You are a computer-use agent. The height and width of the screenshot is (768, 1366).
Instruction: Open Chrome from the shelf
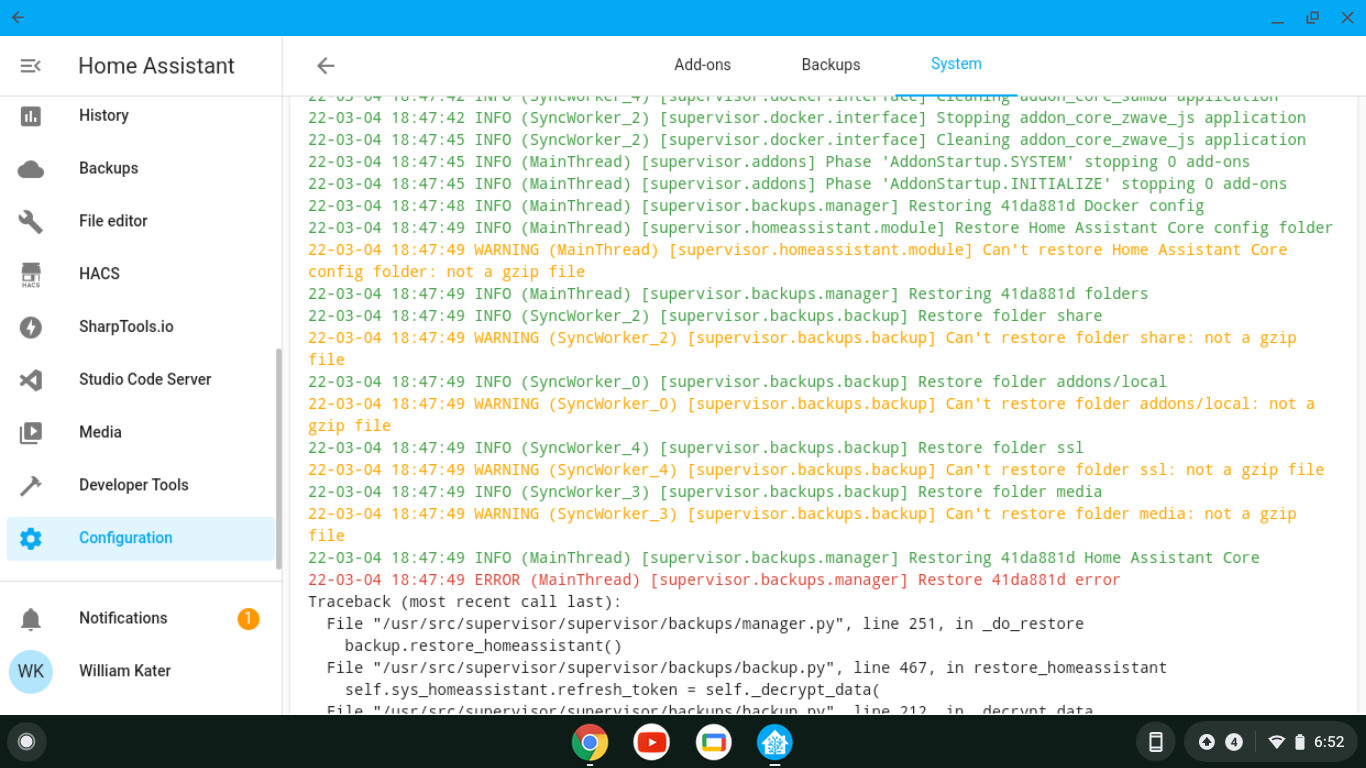(589, 742)
